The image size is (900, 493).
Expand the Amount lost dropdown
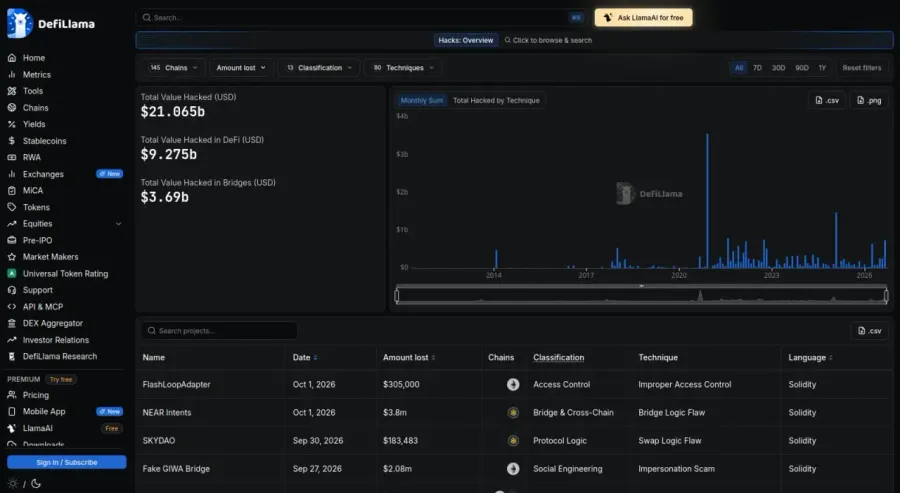click(241, 68)
